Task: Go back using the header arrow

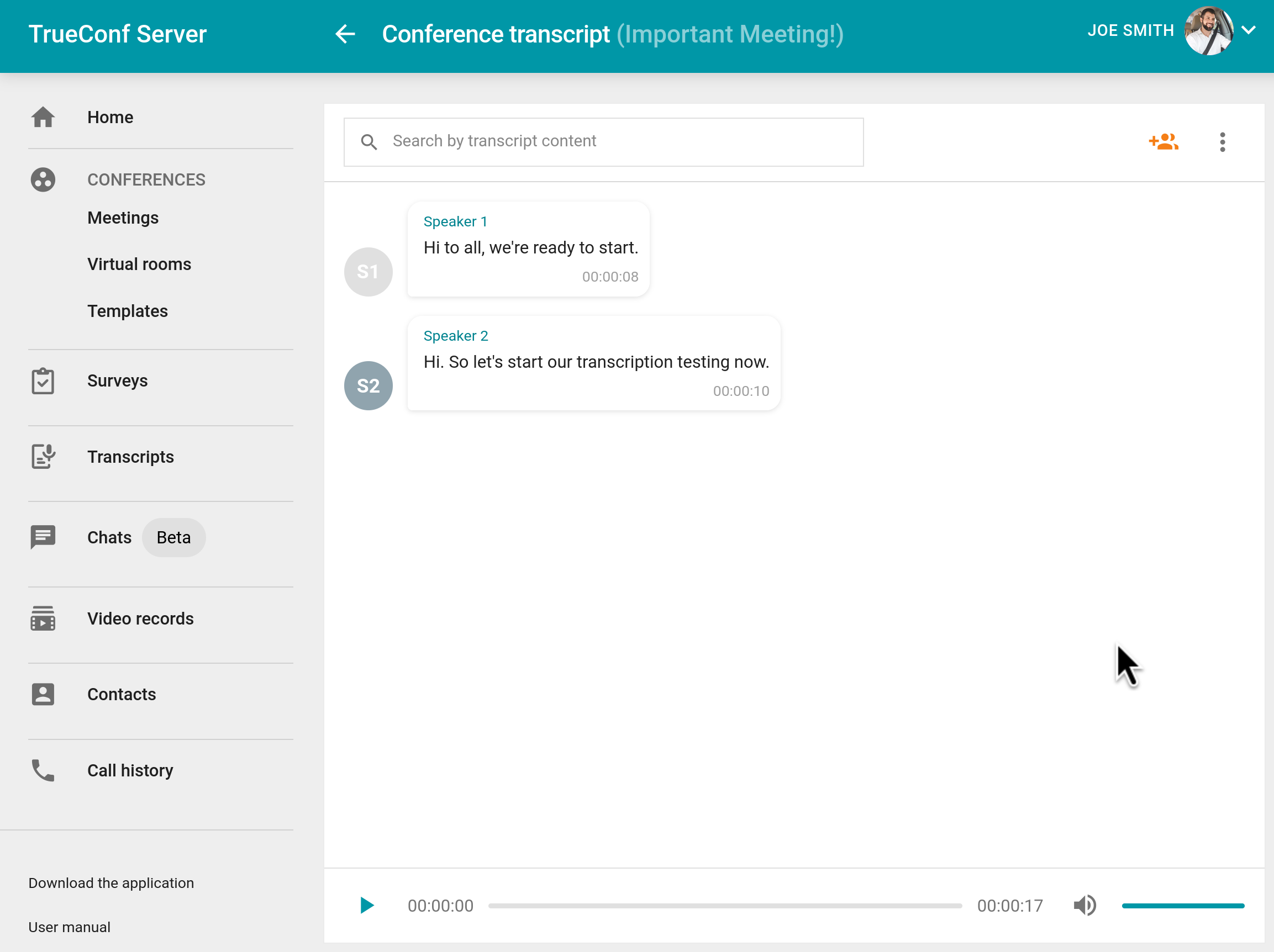Action: click(345, 34)
